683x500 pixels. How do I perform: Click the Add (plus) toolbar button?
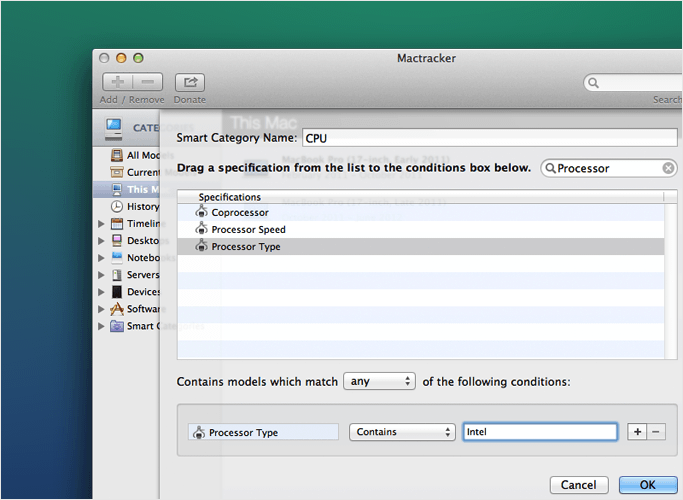pos(117,82)
